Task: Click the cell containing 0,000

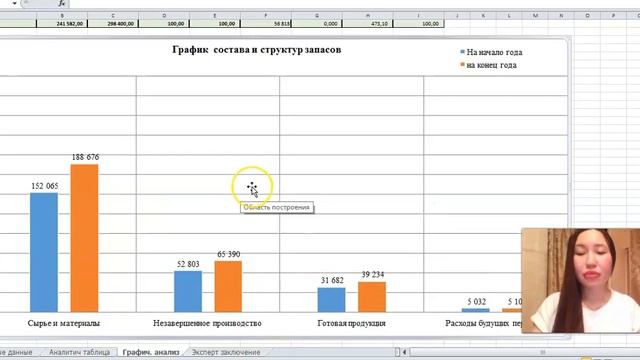Action: coord(317,24)
